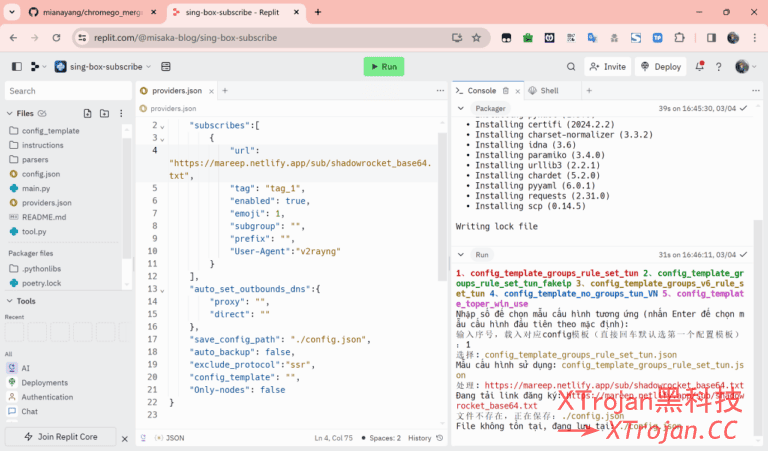Viewport: 768px width, 451px height.
Task: Collapse the Tools section
Action: (11, 301)
